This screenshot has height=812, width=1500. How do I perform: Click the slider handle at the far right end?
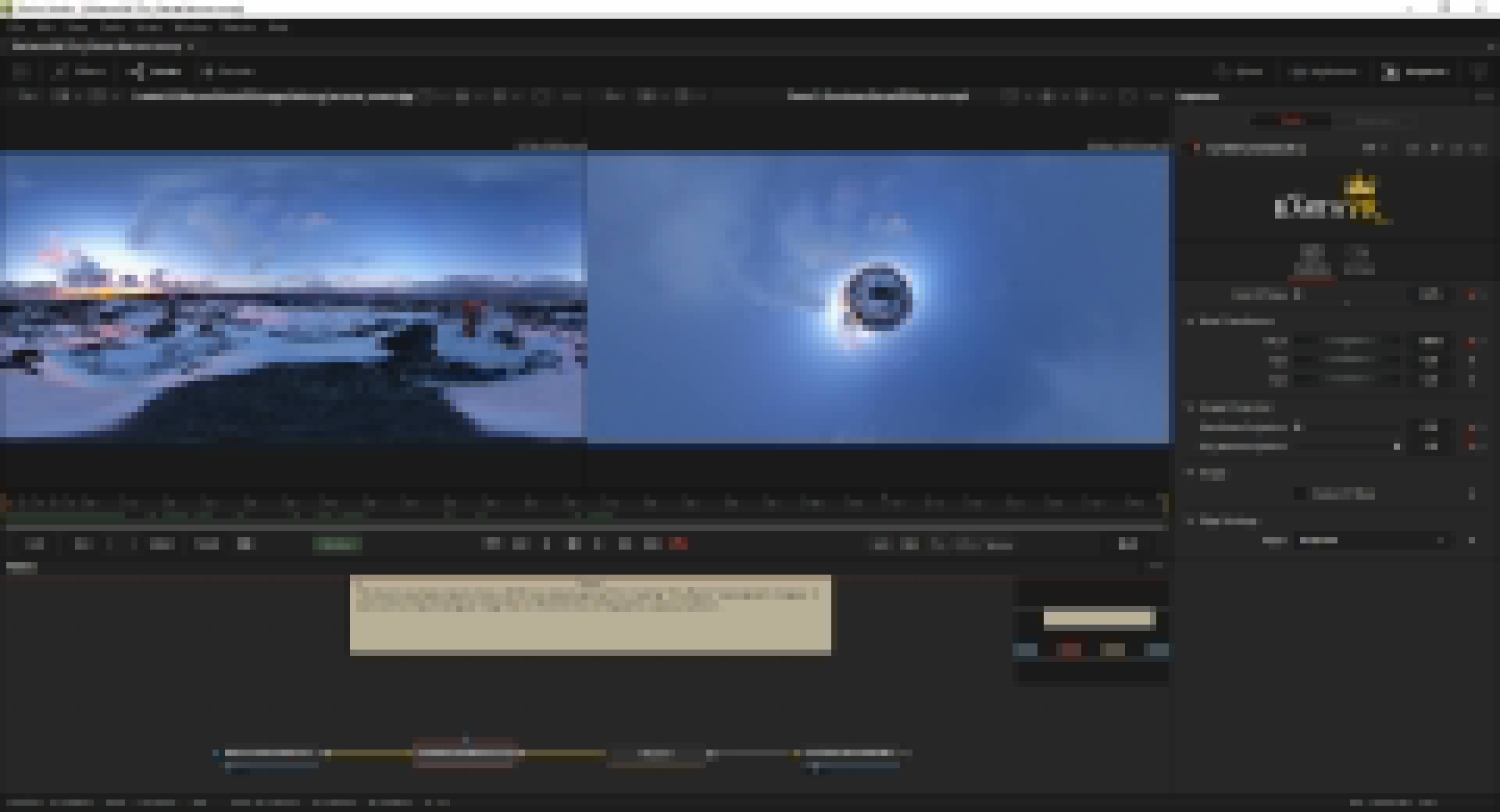1397,447
